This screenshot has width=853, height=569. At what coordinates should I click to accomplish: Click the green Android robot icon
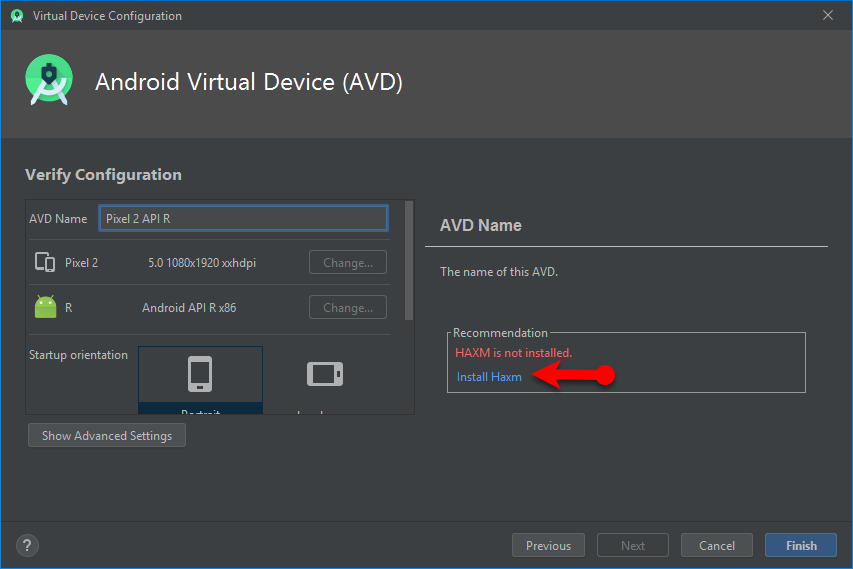(45, 308)
